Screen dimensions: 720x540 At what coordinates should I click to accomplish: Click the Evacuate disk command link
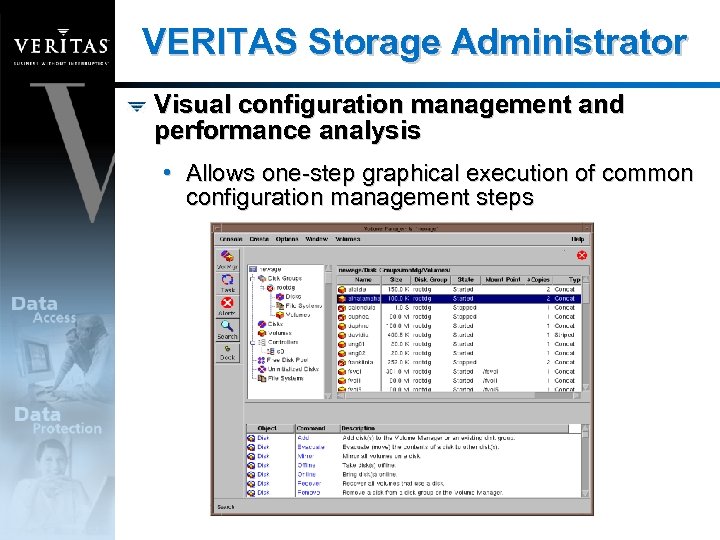[311, 447]
